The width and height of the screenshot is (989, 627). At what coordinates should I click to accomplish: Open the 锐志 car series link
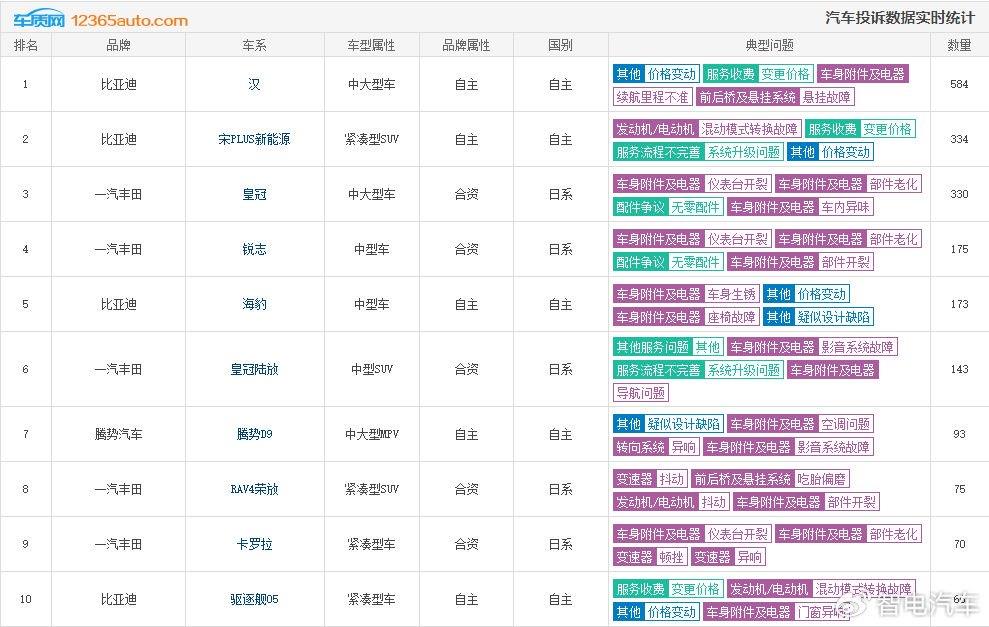tap(254, 249)
